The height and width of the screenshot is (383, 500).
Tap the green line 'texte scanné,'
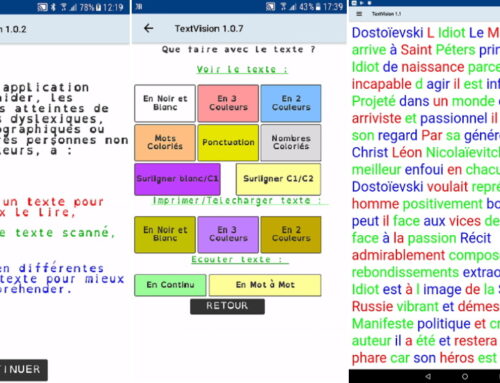pyautogui.click(x=57, y=232)
